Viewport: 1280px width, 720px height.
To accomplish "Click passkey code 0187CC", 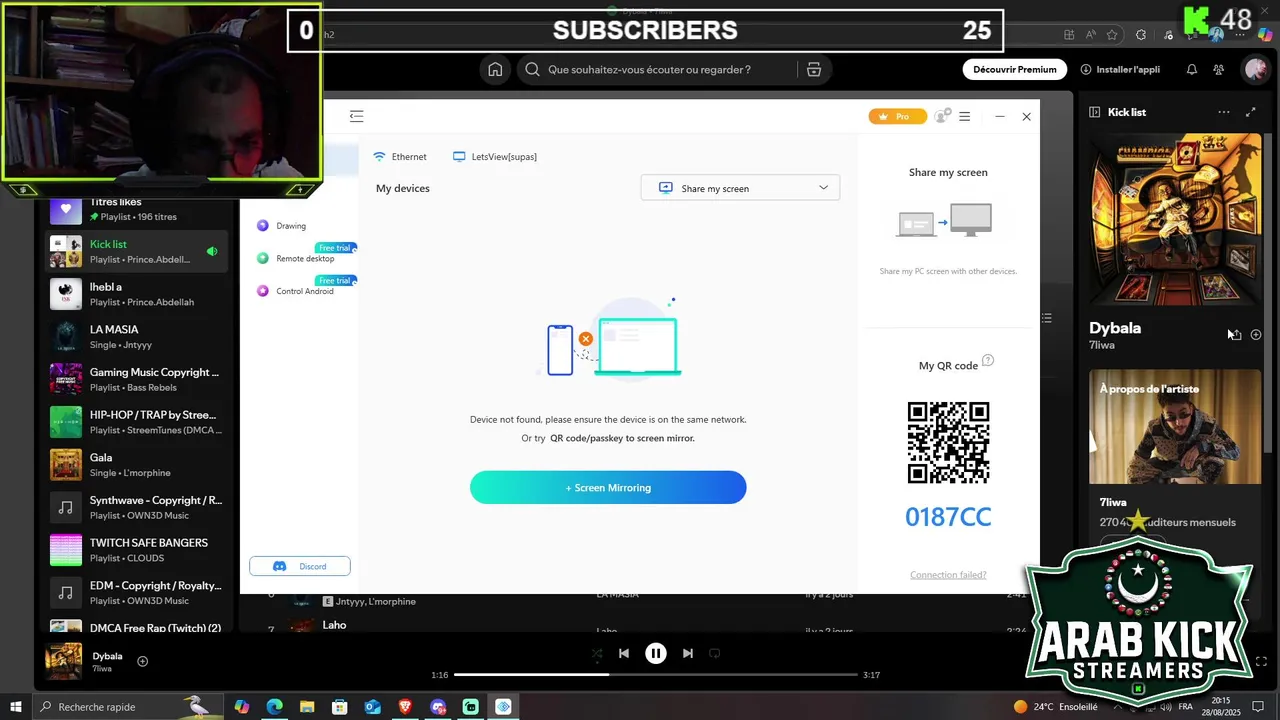I will 948,517.
